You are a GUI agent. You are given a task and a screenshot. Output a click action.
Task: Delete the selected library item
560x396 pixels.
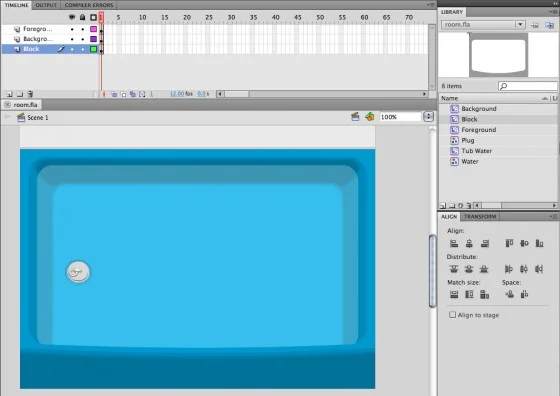(469, 206)
